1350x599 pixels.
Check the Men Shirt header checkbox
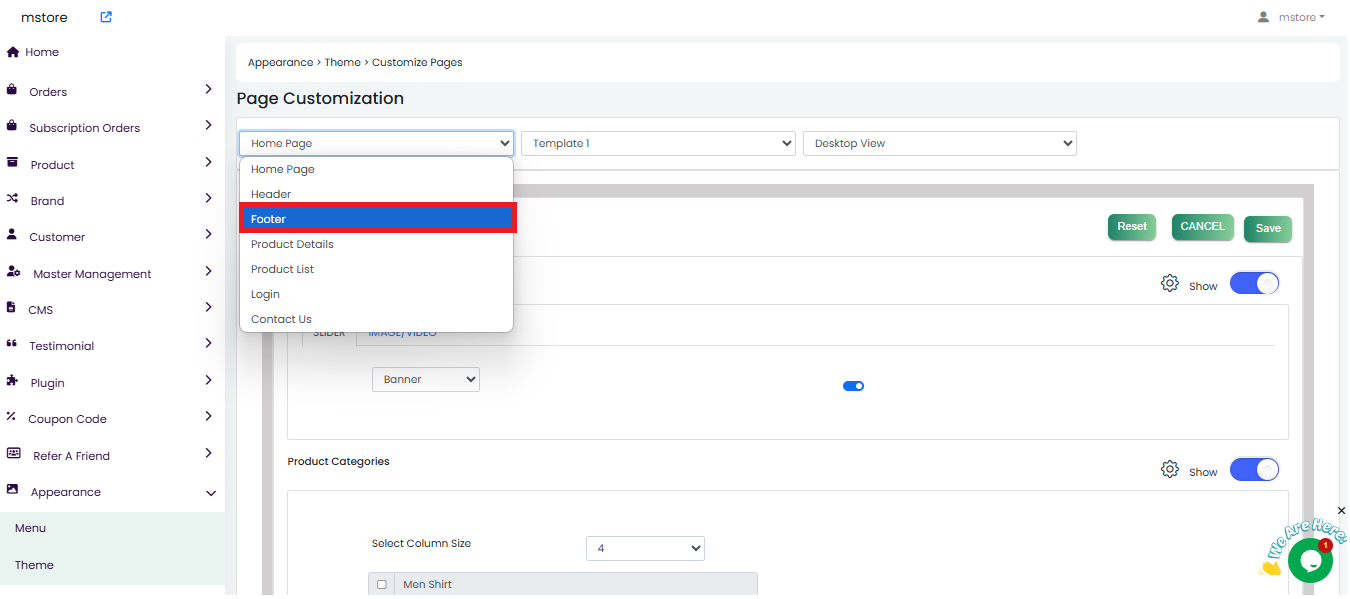(x=381, y=584)
